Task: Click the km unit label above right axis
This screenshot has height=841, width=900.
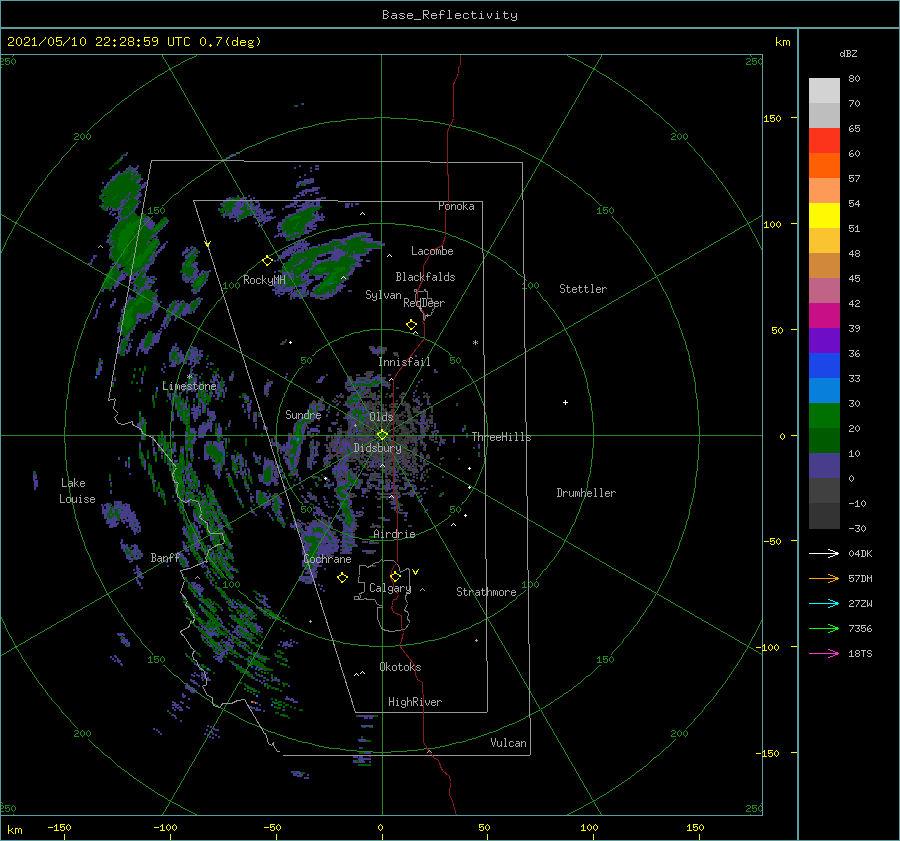Action: pyautogui.click(x=782, y=42)
